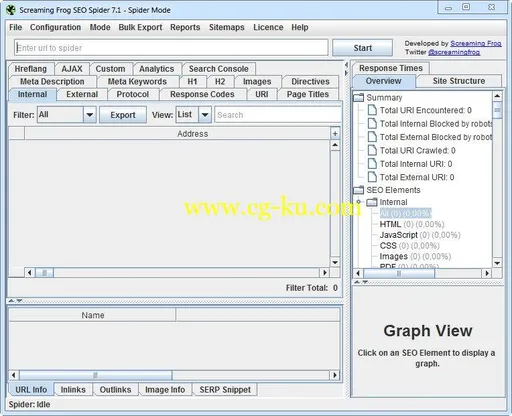Collapse the Internal tree node toggle
The image size is (512, 416).
(359, 202)
